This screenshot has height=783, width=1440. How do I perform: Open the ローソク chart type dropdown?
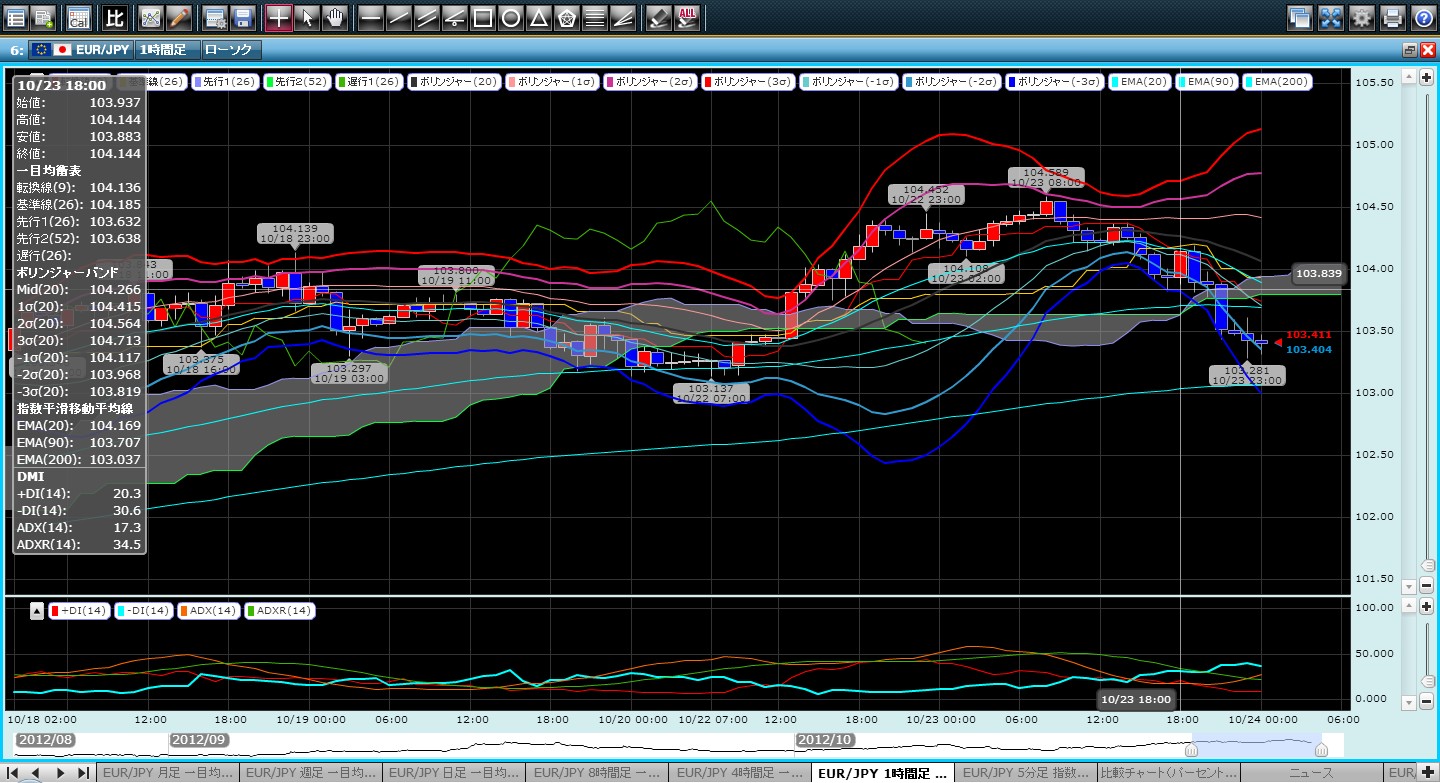[x=229, y=49]
